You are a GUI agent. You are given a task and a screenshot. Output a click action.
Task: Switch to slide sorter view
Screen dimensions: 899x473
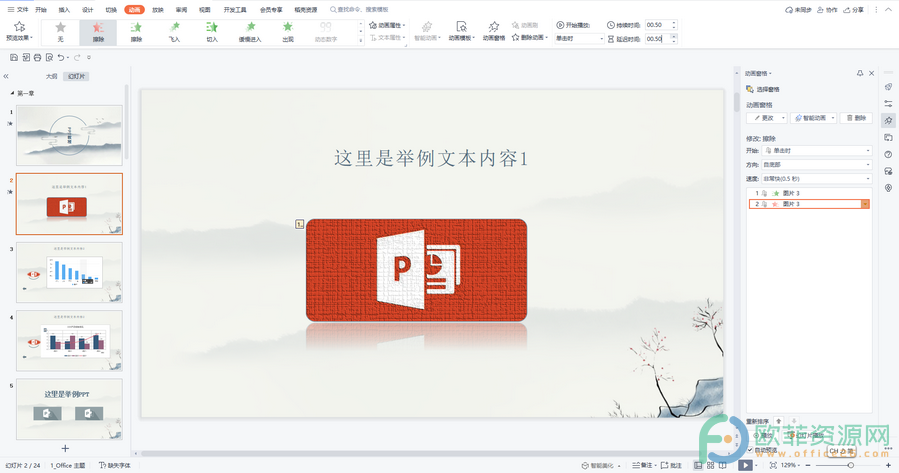(710, 466)
